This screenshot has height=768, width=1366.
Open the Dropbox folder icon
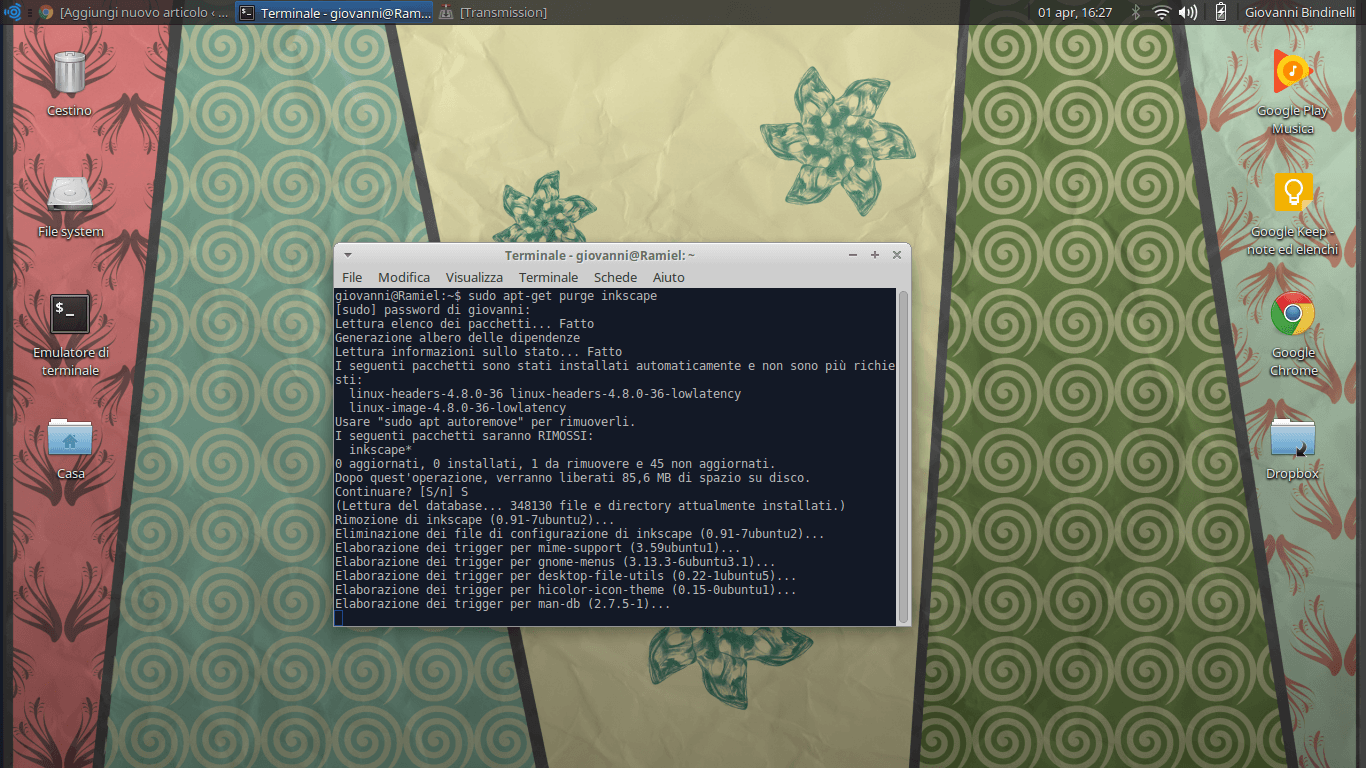click(1292, 437)
